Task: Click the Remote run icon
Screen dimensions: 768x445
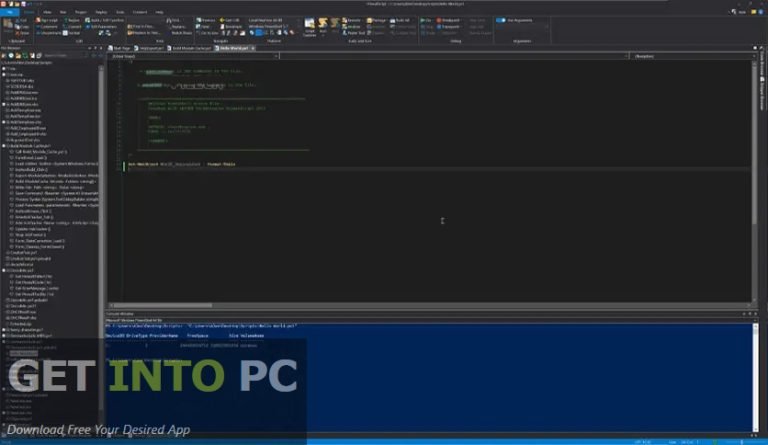Action: [x=345, y=20]
